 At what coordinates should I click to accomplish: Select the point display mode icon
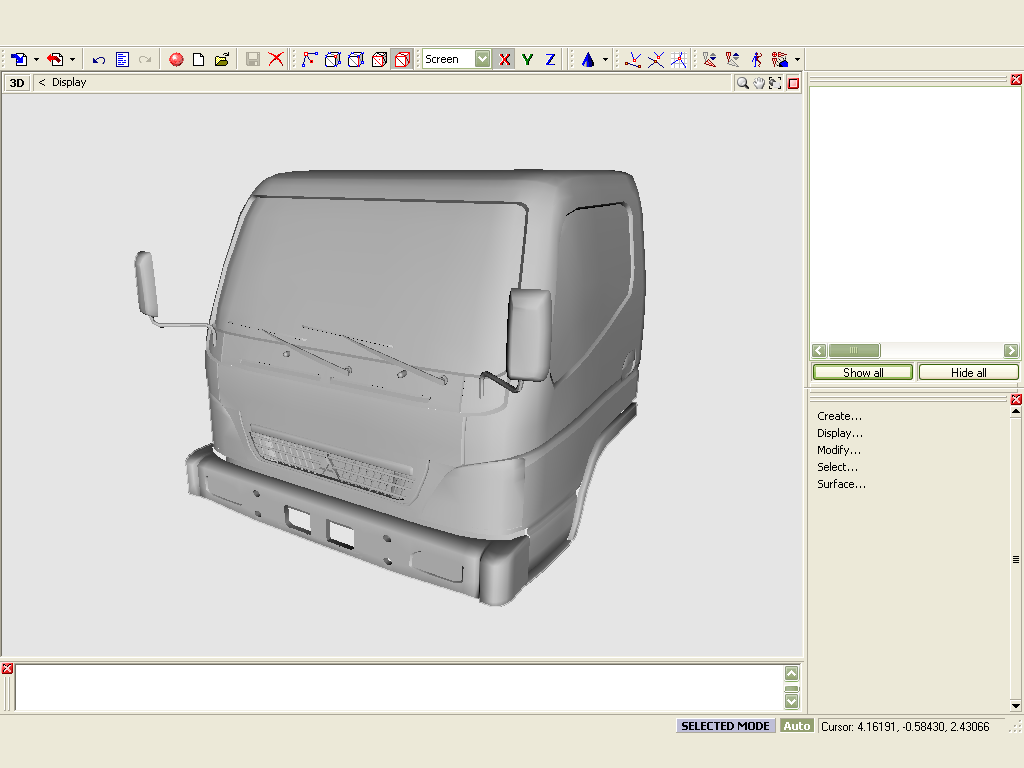click(310, 59)
